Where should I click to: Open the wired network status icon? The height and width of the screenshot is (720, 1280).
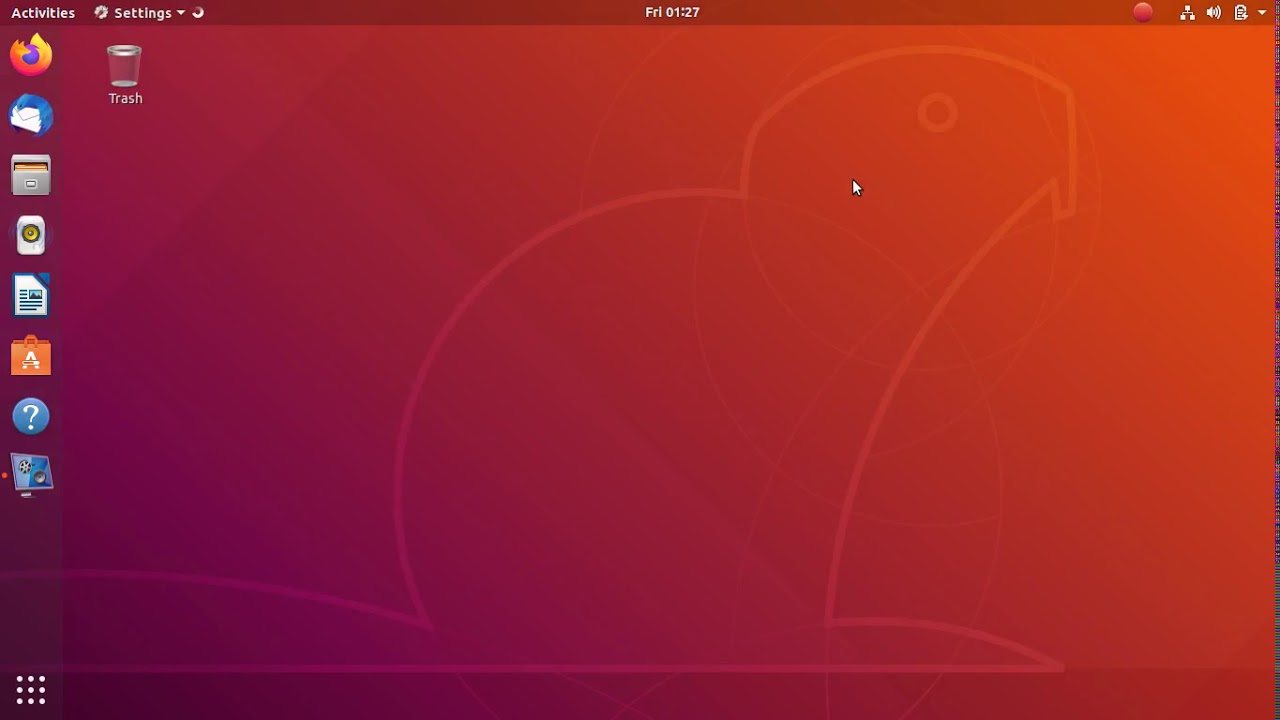point(1187,12)
